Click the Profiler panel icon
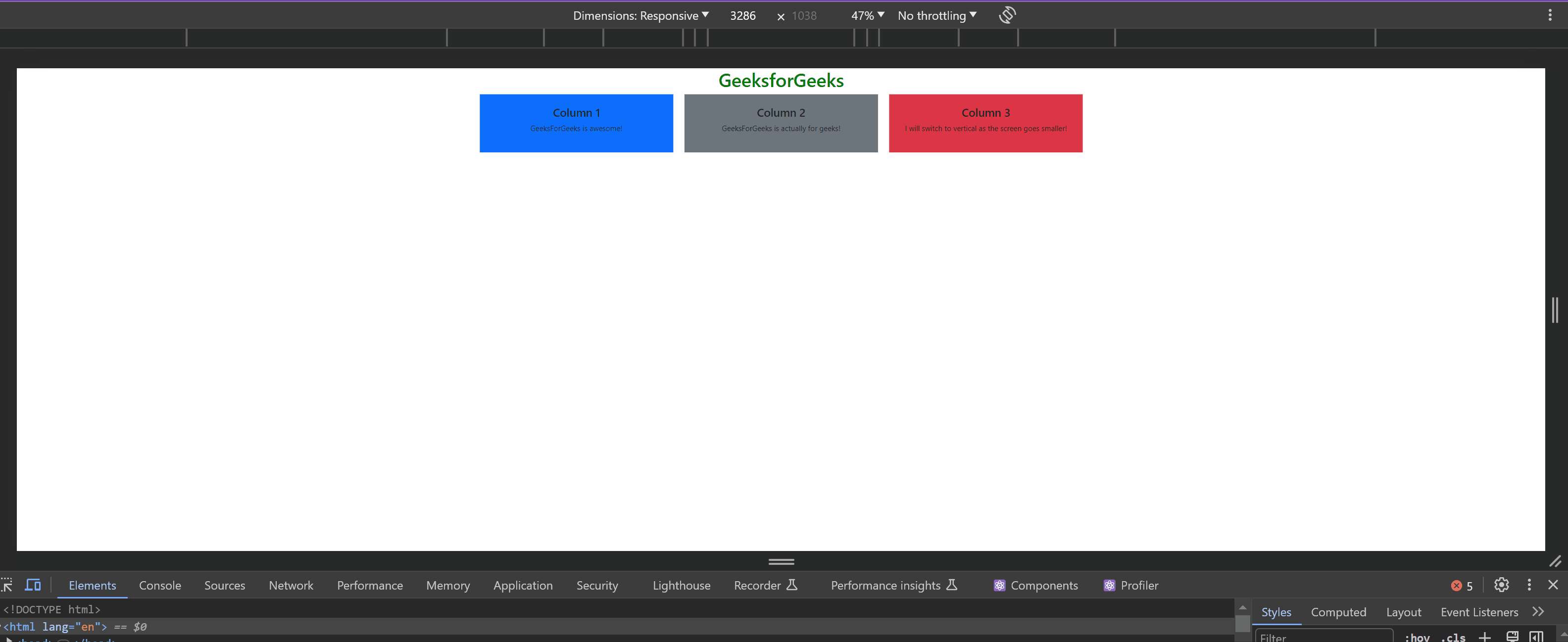 pos(1108,585)
